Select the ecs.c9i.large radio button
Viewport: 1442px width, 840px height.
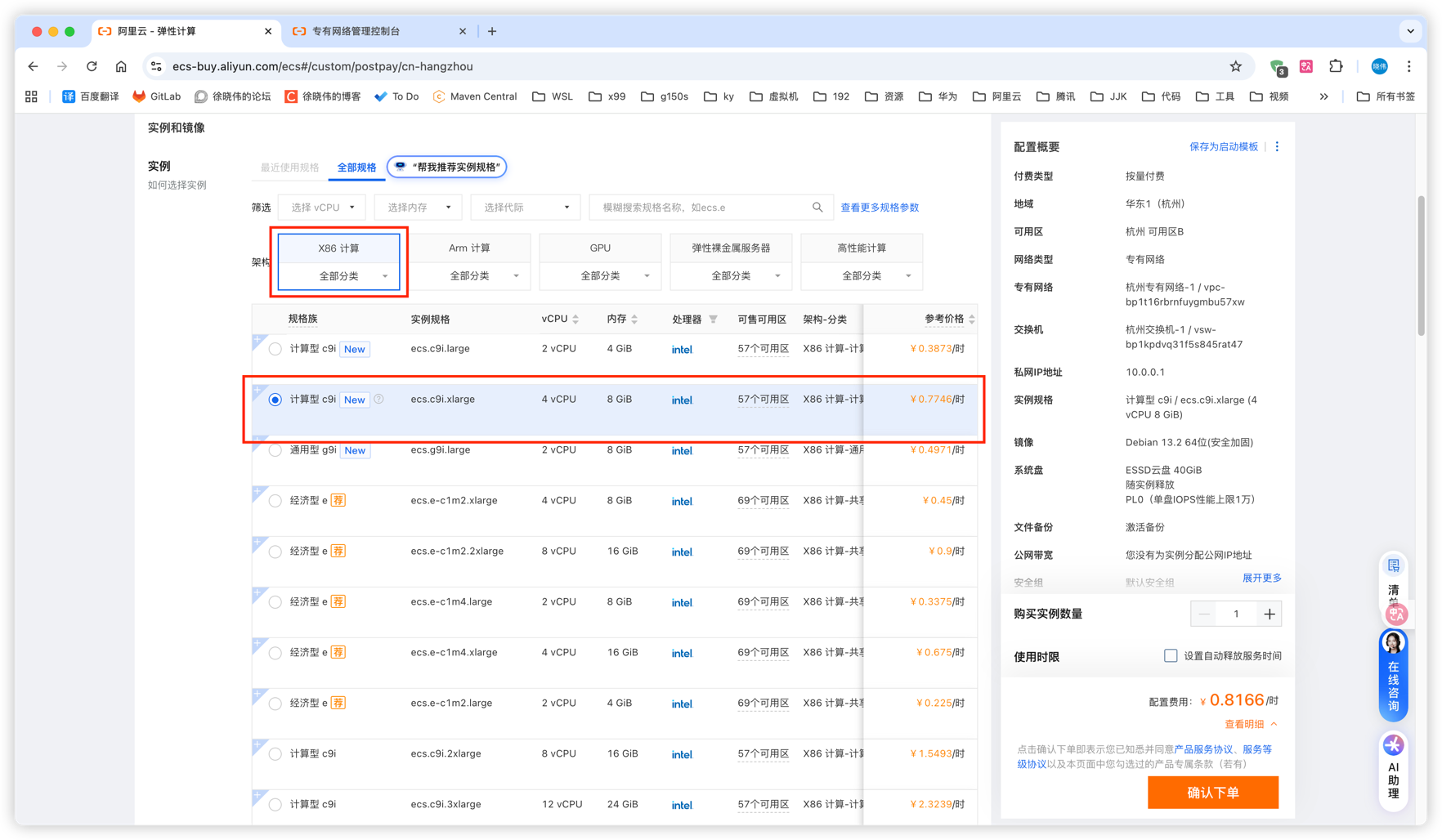[275, 349]
